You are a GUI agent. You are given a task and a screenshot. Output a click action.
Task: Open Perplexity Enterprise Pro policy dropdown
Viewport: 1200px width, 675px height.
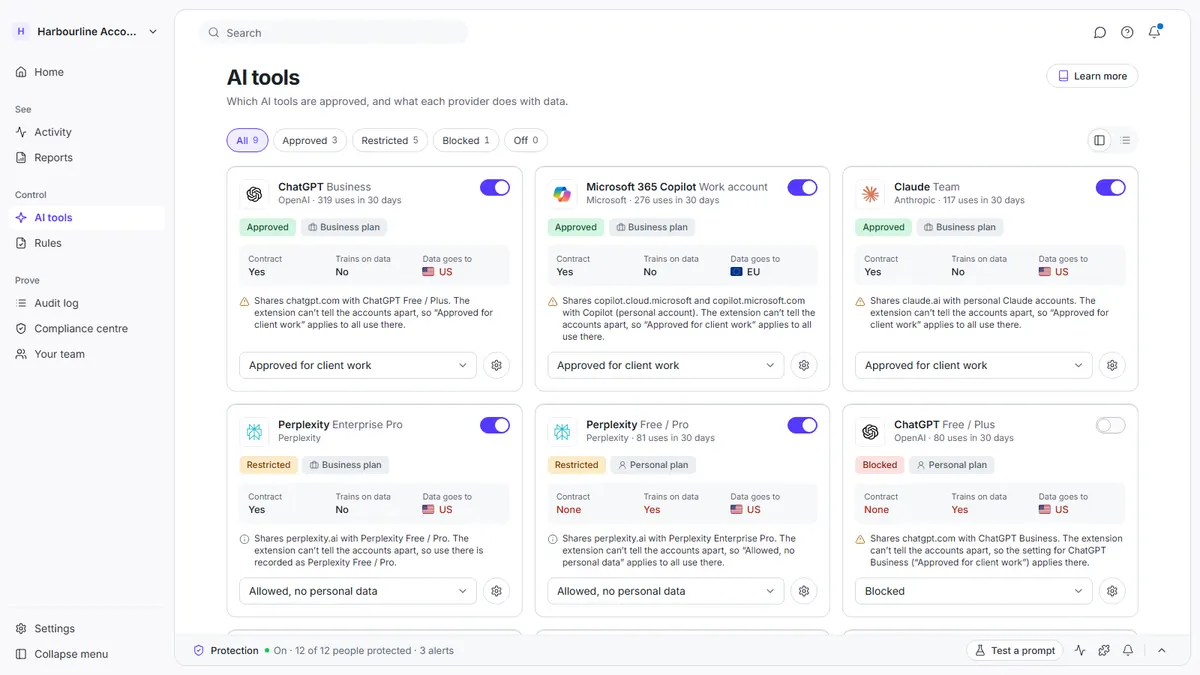point(358,591)
